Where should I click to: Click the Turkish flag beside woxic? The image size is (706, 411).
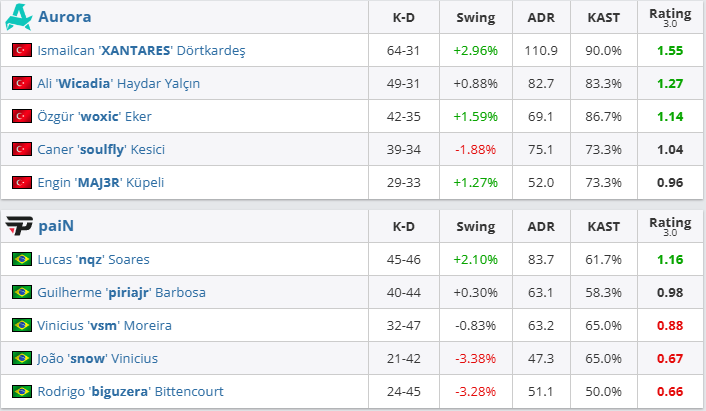[21, 116]
